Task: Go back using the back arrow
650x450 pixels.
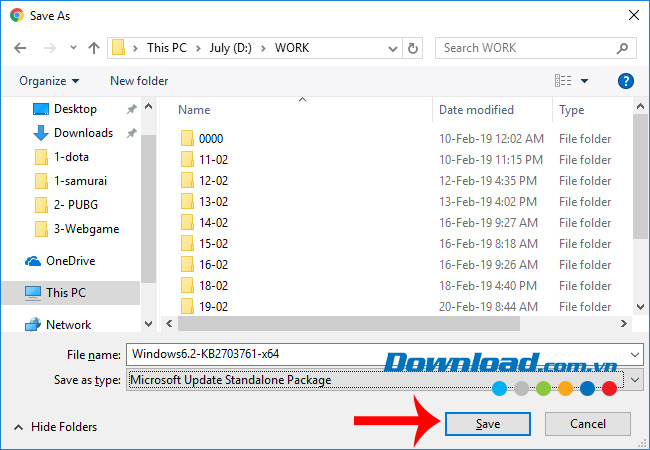Action: click(x=20, y=48)
